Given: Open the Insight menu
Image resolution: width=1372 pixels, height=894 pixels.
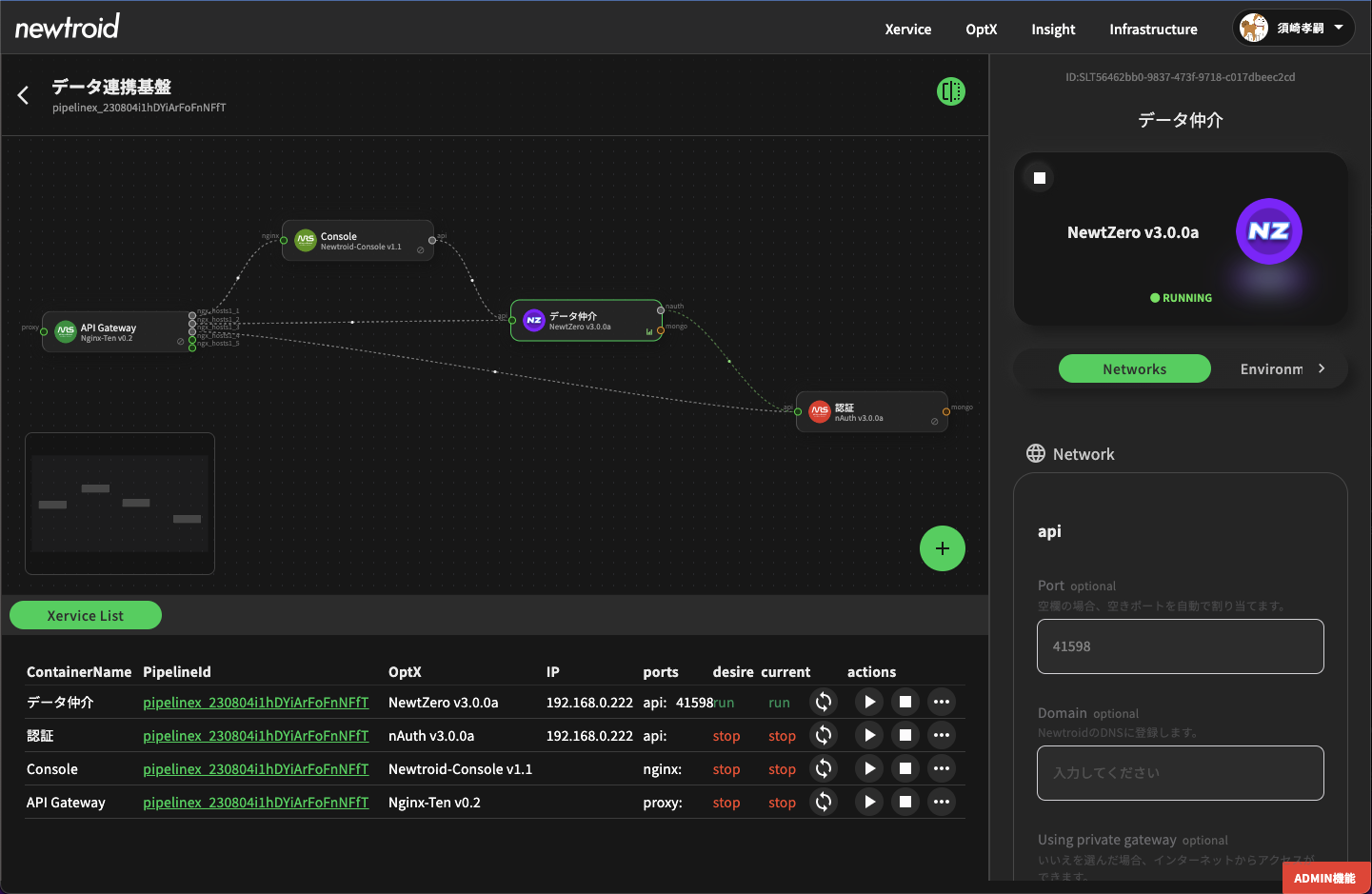Looking at the screenshot, I should (x=1053, y=29).
